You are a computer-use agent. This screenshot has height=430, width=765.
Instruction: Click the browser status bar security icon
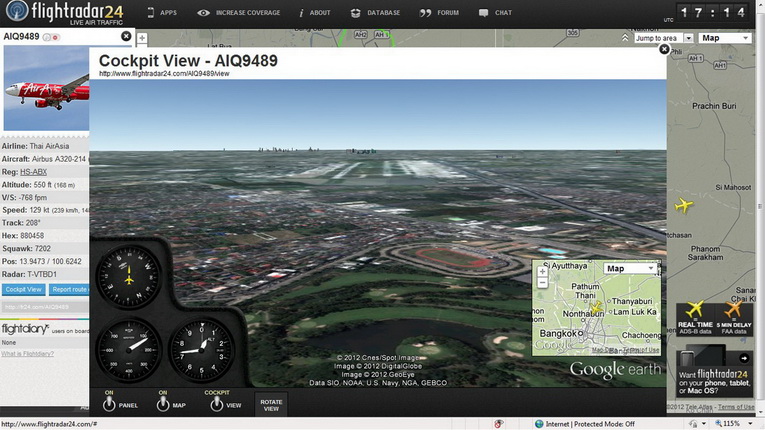click(x=499, y=424)
